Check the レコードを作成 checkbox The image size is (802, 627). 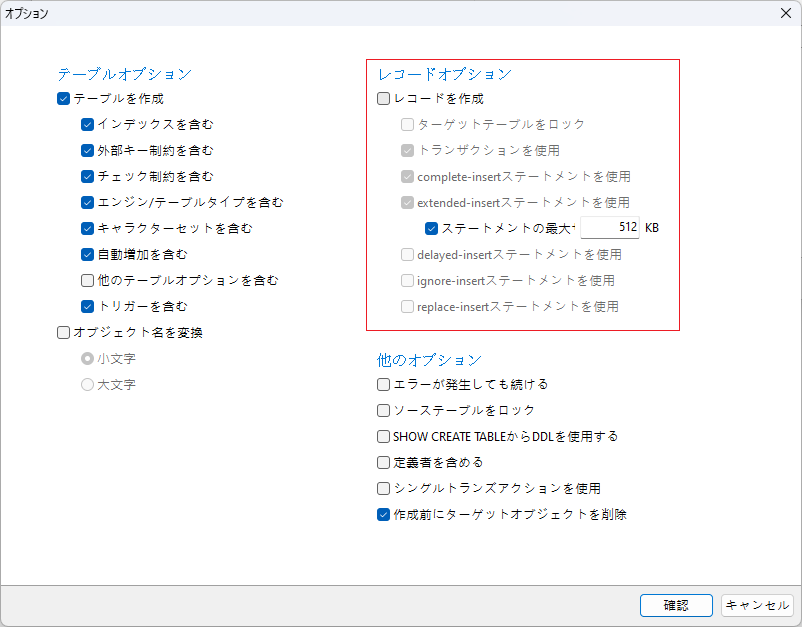[384, 99]
